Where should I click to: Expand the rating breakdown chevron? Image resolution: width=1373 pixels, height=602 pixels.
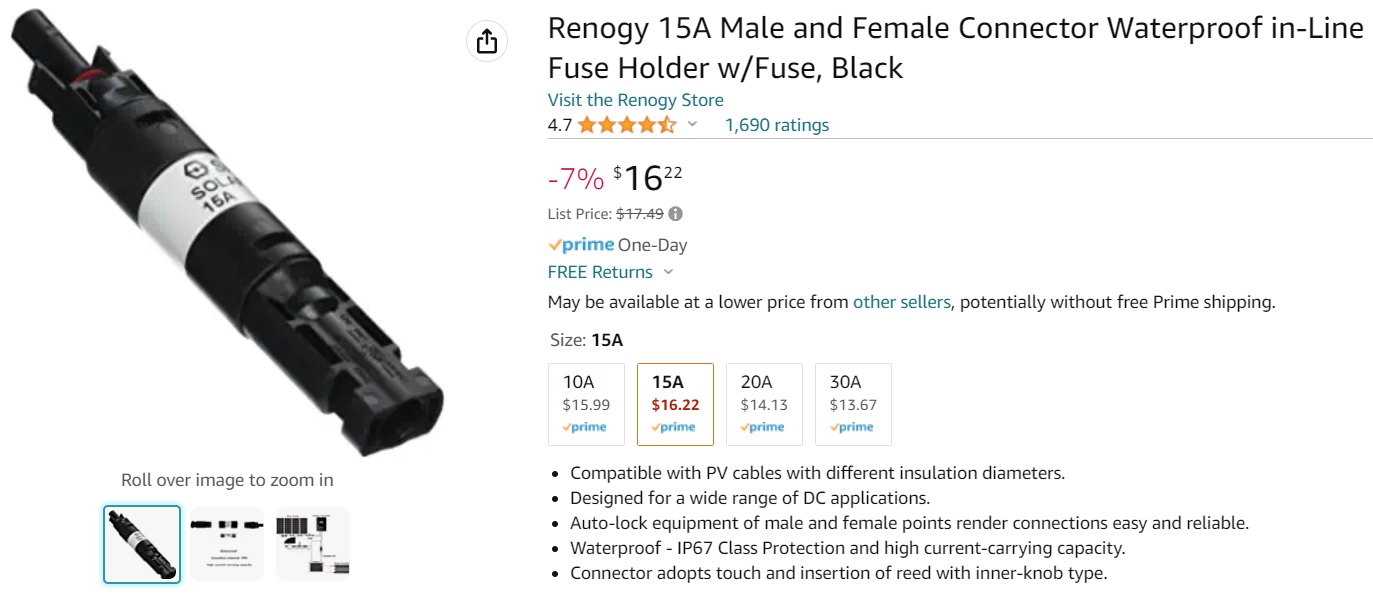pos(692,125)
